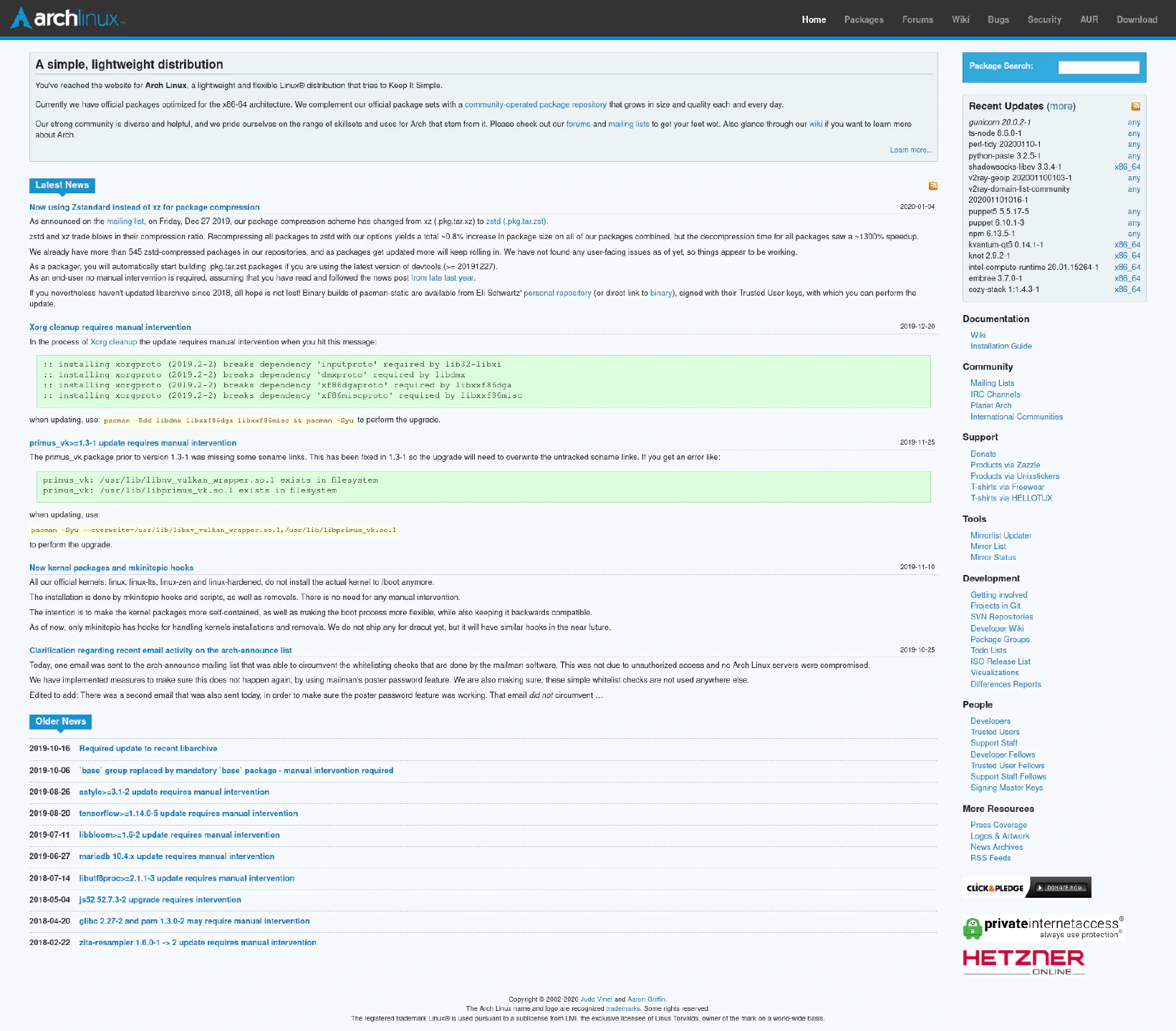Expand Recent Updates via the 'more' link
Image resolution: width=1176 pixels, height=1031 pixels.
point(1061,107)
